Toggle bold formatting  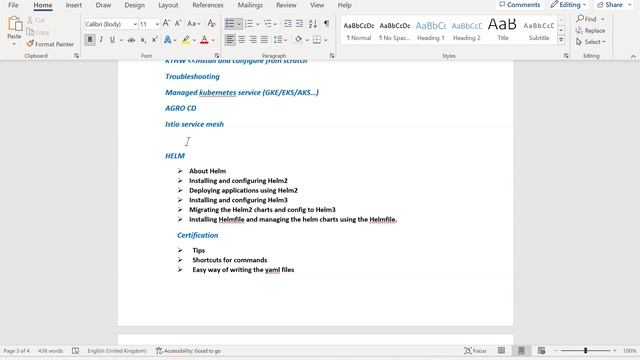[x=90, y=40]
